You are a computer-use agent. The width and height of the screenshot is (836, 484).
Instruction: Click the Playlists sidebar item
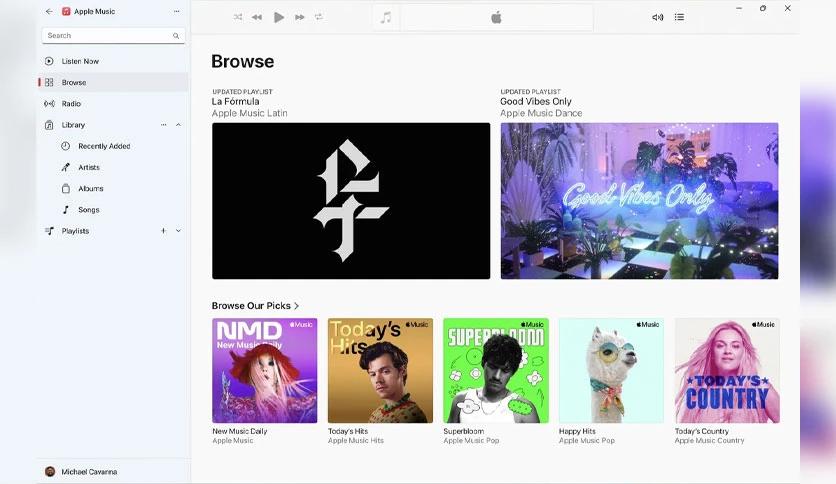[75, 231]
